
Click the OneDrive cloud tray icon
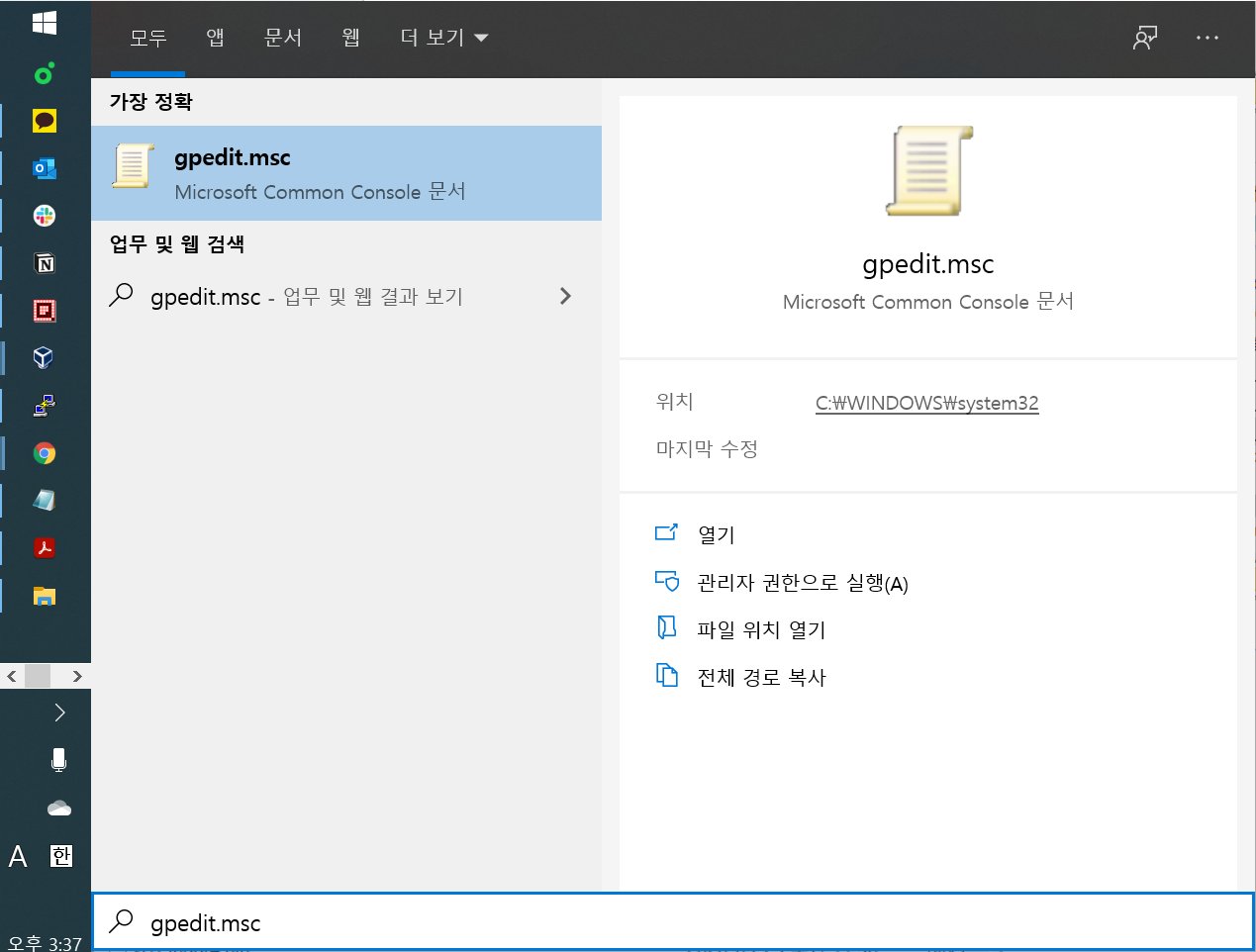point(59,809)
